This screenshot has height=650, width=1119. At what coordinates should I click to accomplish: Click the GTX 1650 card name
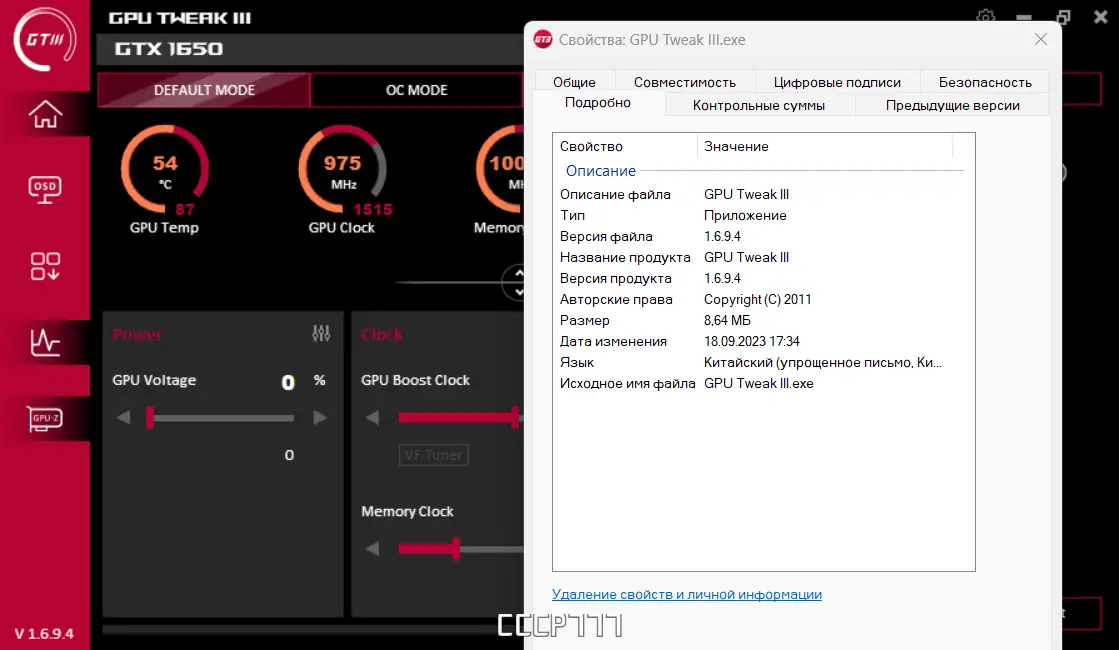[169, 49]
